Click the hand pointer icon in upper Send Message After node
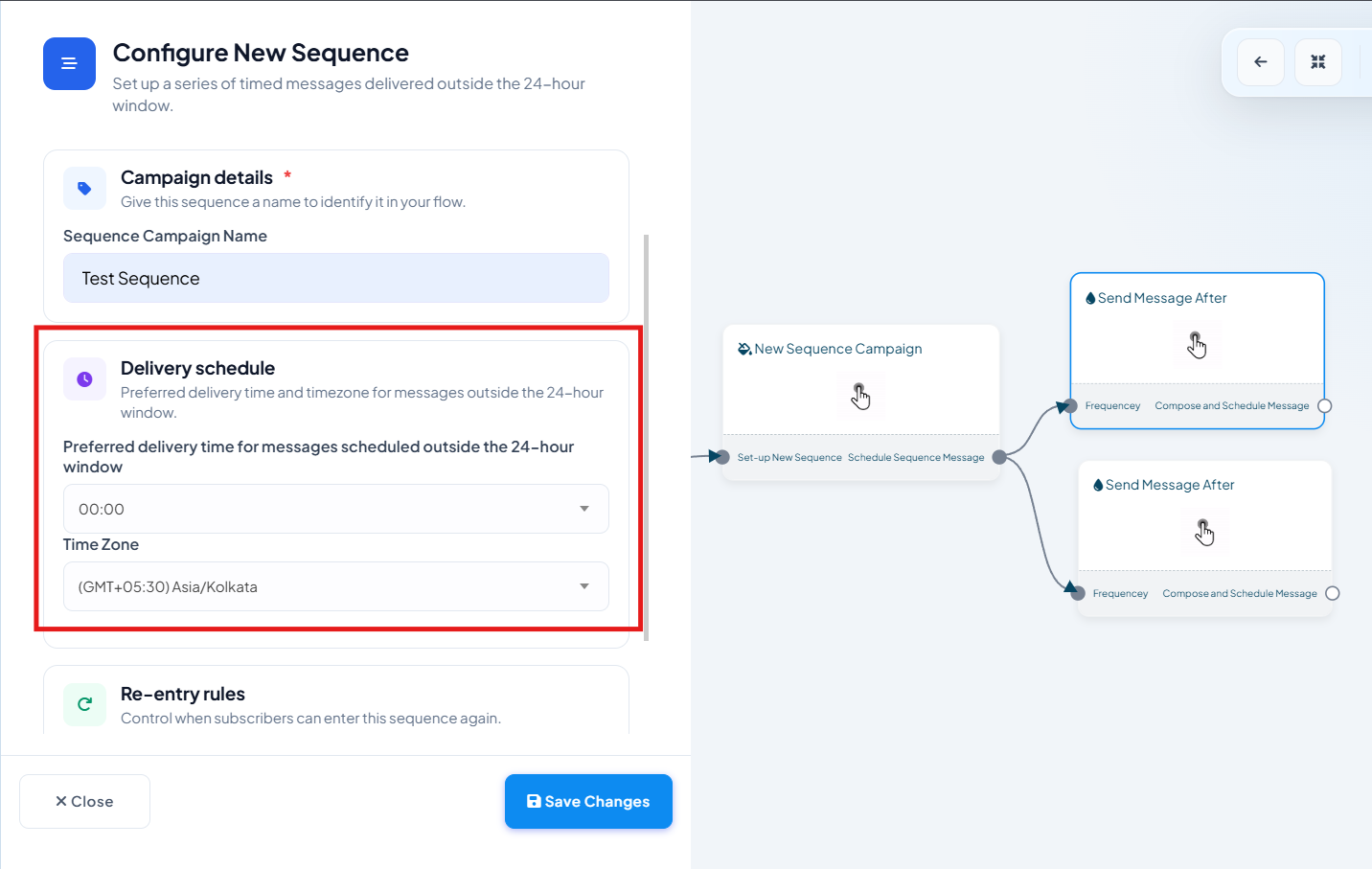Screen dimensions: 1372x869 point(1197,345)
